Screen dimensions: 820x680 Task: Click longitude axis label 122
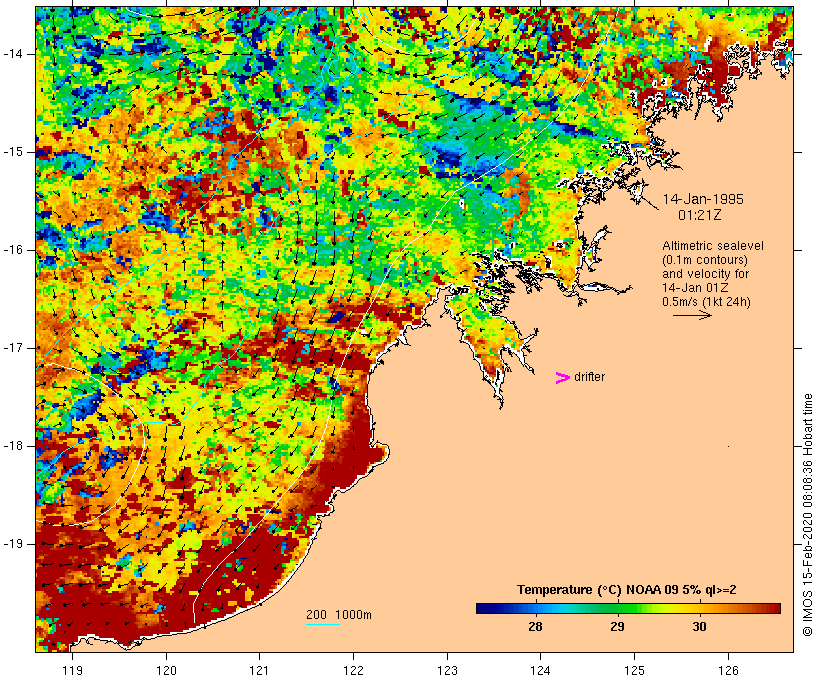pos(354,671)
